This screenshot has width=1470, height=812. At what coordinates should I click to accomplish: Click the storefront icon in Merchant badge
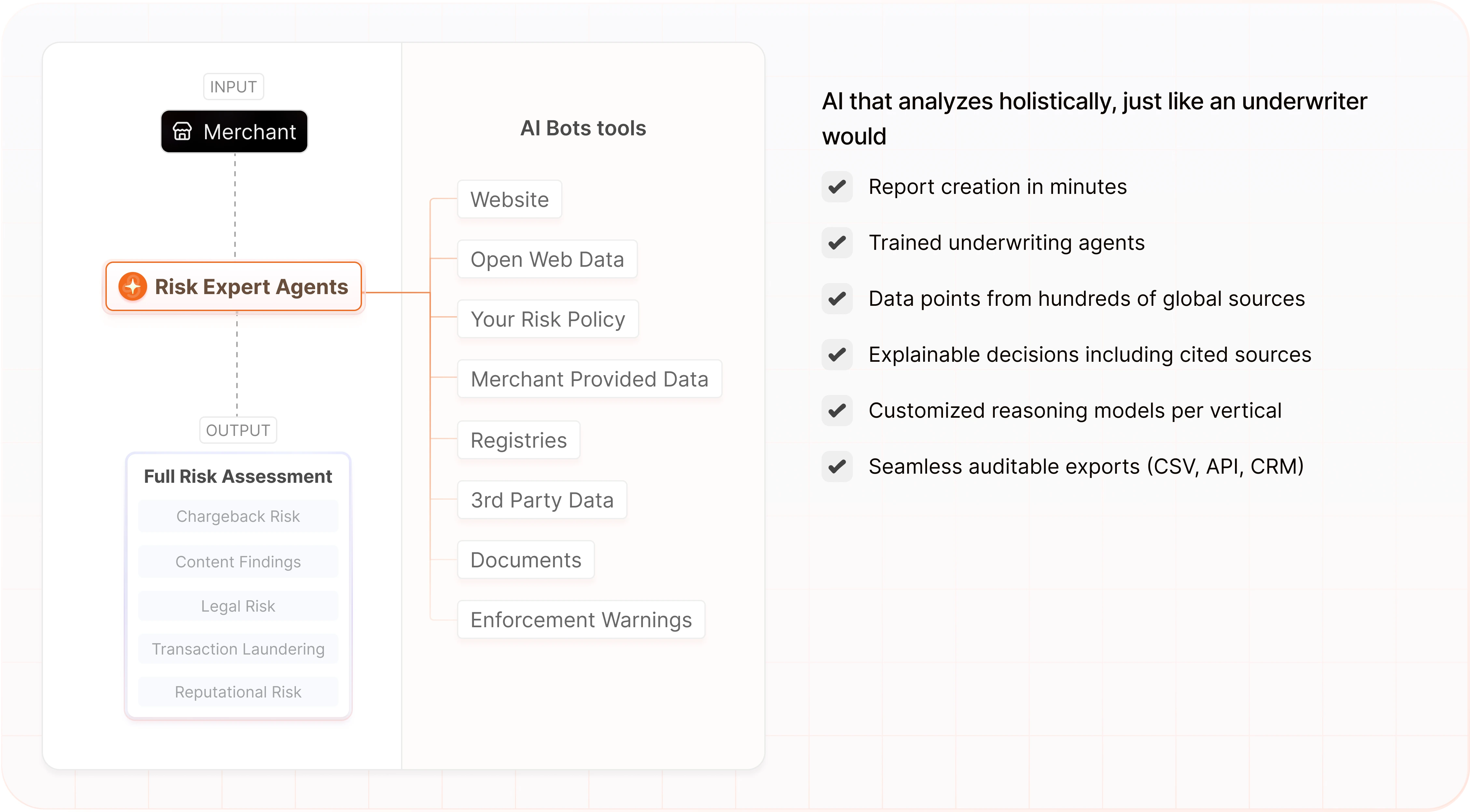tap(182, 131)
